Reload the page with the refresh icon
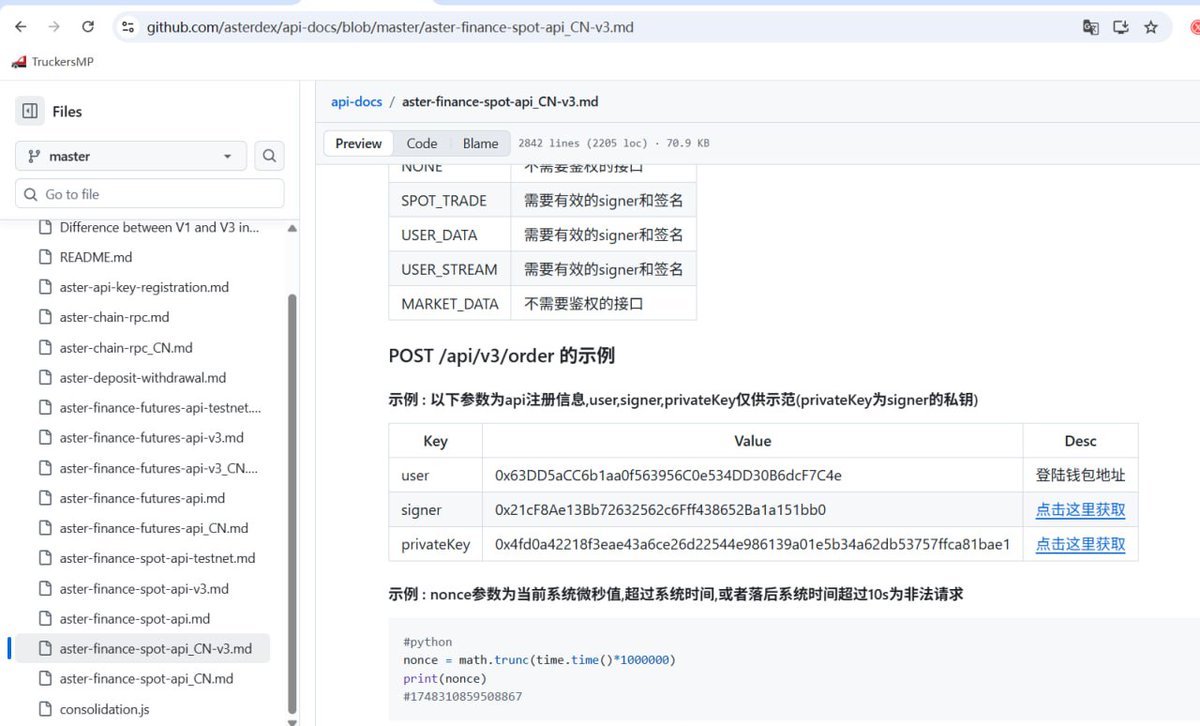The height and width of the screenshot is (726, 1200). (88, 27)
